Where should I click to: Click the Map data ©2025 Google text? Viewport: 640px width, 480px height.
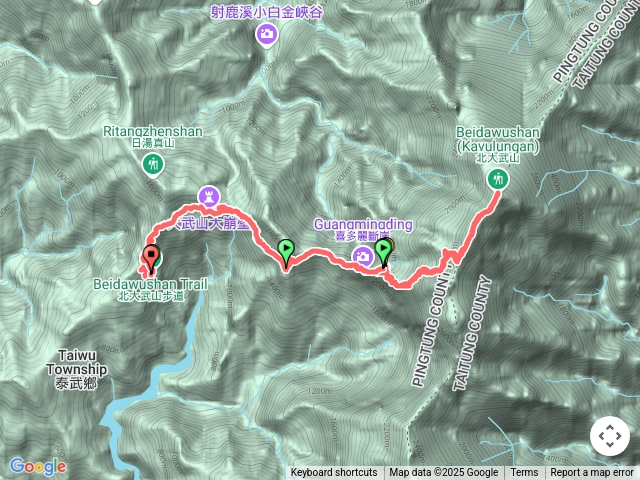point(443,473)
